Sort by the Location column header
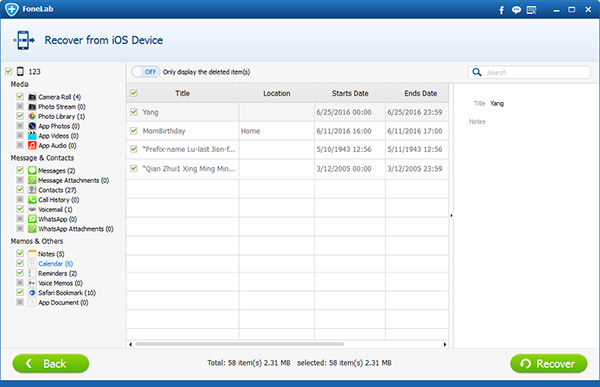Viewport: 600px width, 387px height. (277, 93)
